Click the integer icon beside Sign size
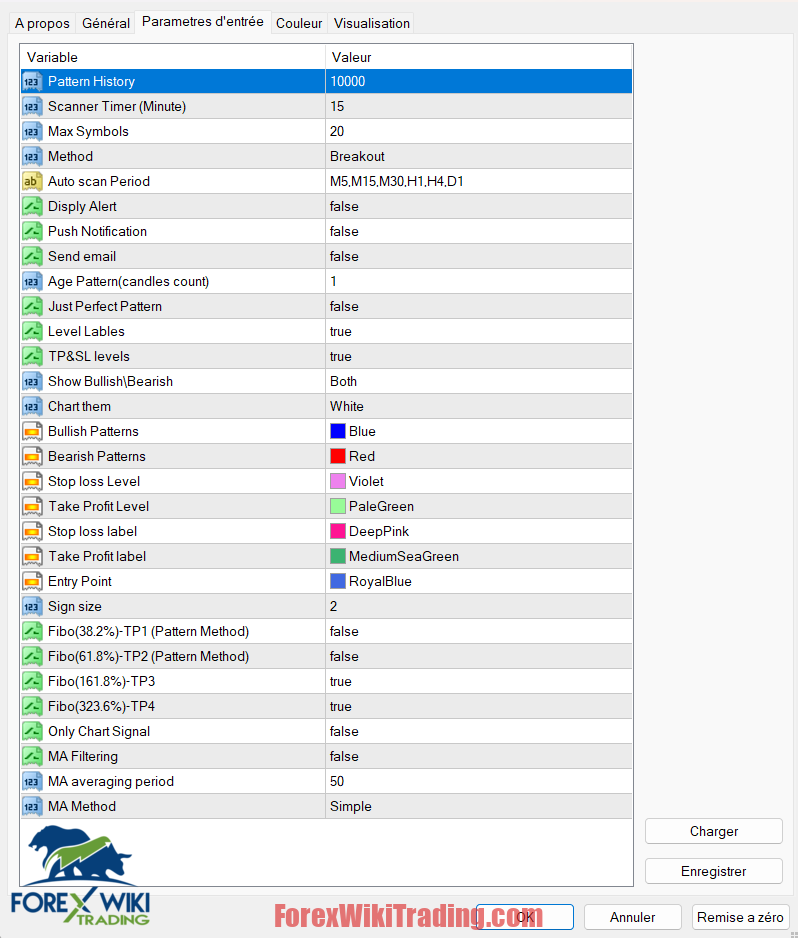The width and height of the screenshot is (798, 938). click(32, 606)
